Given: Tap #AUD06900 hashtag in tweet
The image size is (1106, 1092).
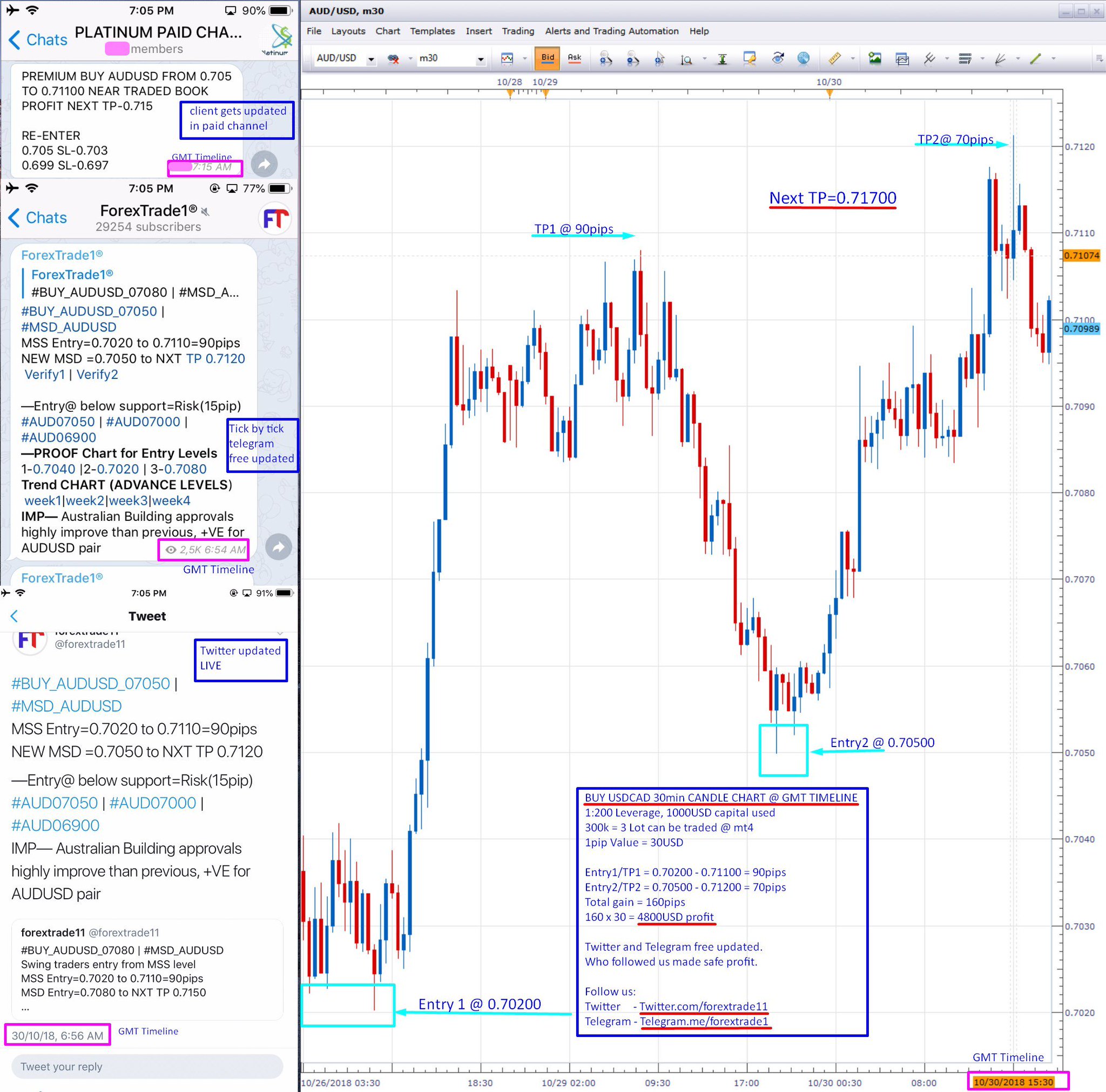Looking at the screenshot, I should 56,825.
